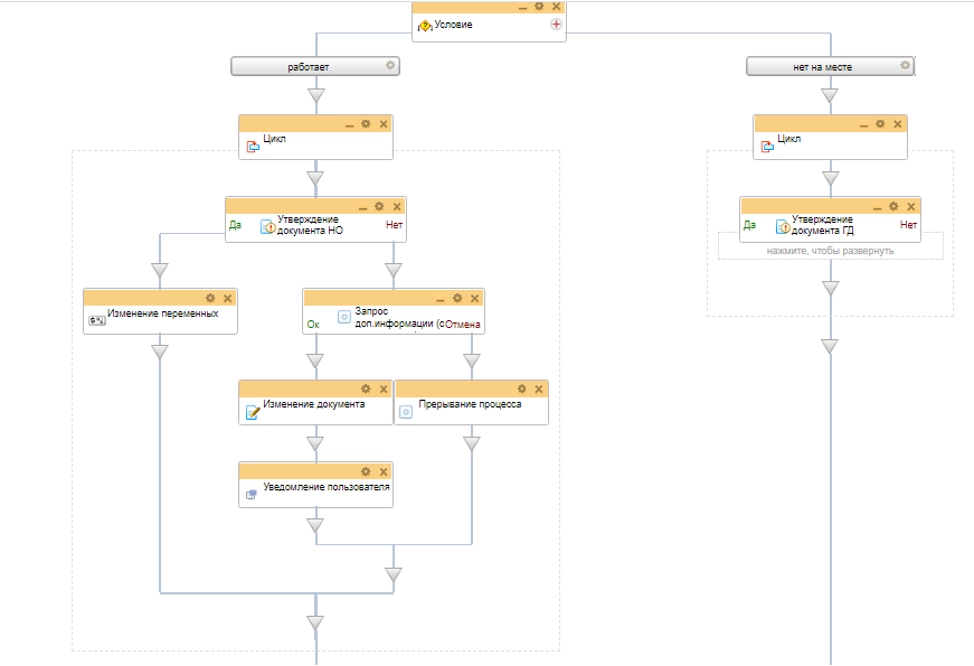This screenshot has width=974, height=666.
Task: Click нажмите, чтобы развернуть to expand
Action: coord(830,250)
